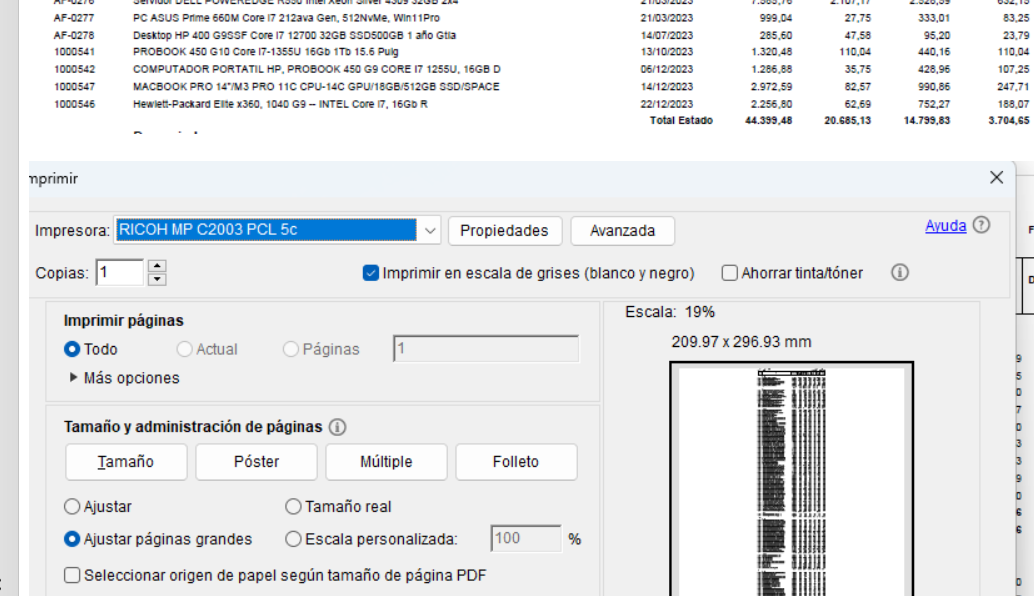The height and width of the screenshot is (596, 1034).
Task: Open the Impresora printer dropdown
Action: [x=430, y=230]
